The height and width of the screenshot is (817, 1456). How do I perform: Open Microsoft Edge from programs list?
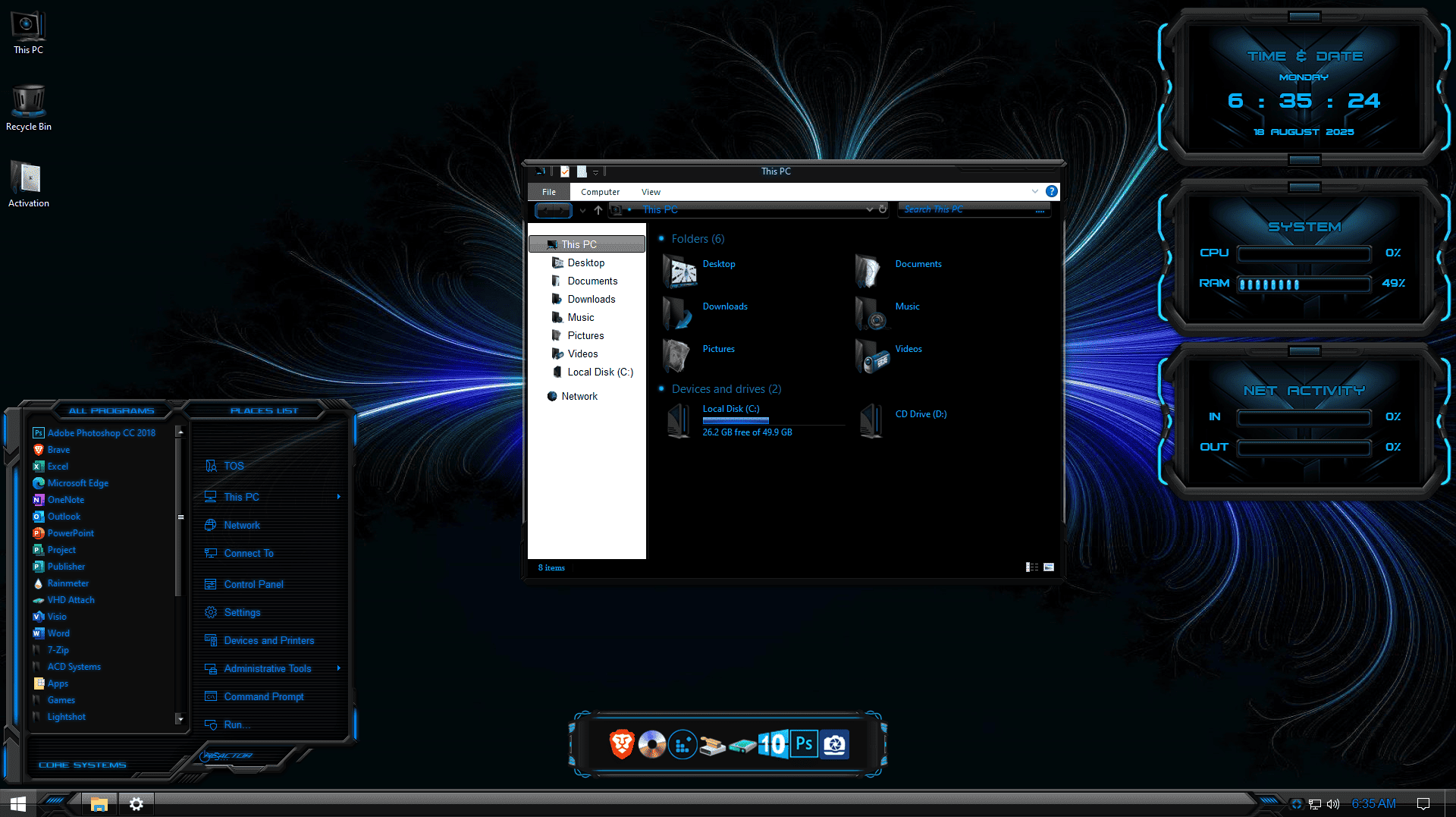(x=77, y=483)
